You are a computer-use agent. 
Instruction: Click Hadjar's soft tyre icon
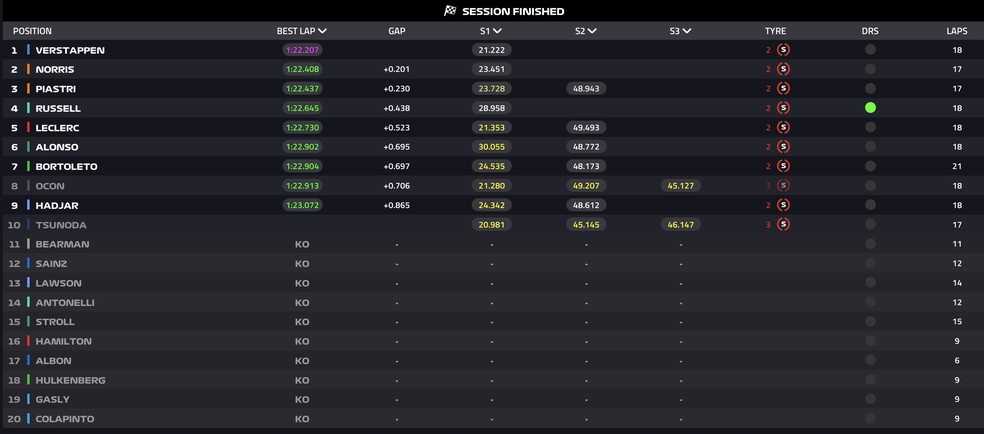click(x=783, y=205)
